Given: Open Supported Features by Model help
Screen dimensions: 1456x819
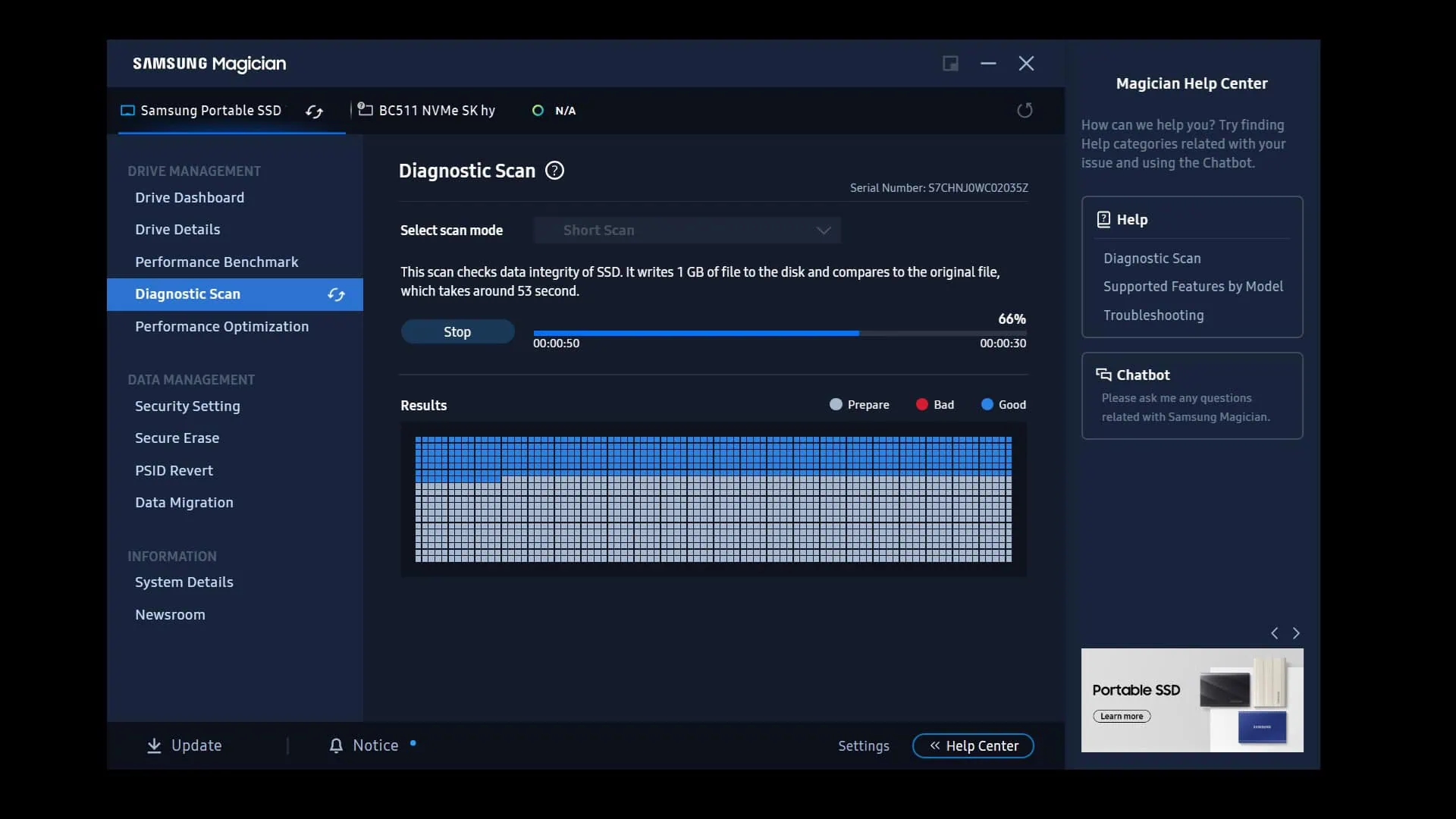Looking at the screenshot, I should pos(1193,287).
